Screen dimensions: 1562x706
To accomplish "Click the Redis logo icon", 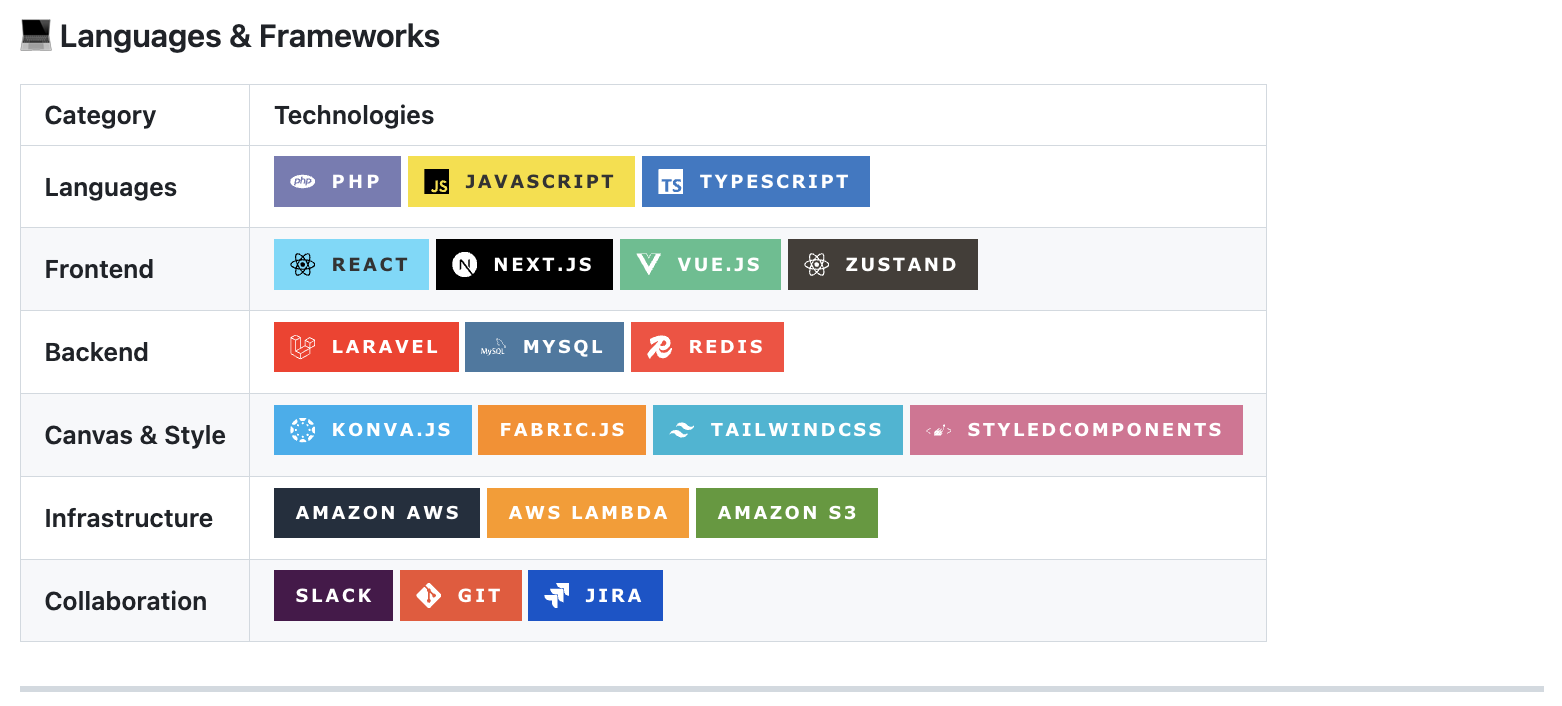I will pyautogui.click(x=659, y=347).
